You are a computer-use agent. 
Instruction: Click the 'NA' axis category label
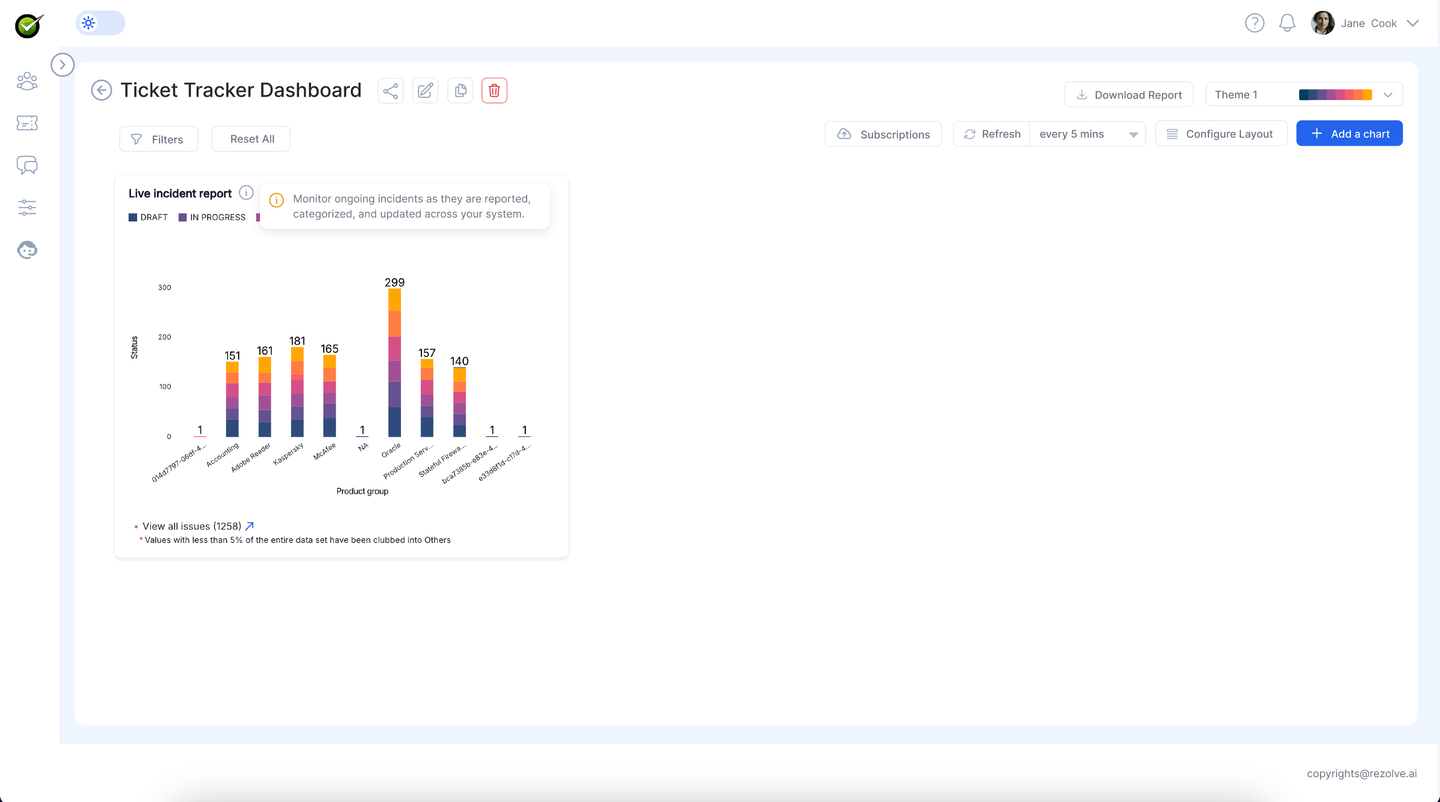click(x=363, y=447)
